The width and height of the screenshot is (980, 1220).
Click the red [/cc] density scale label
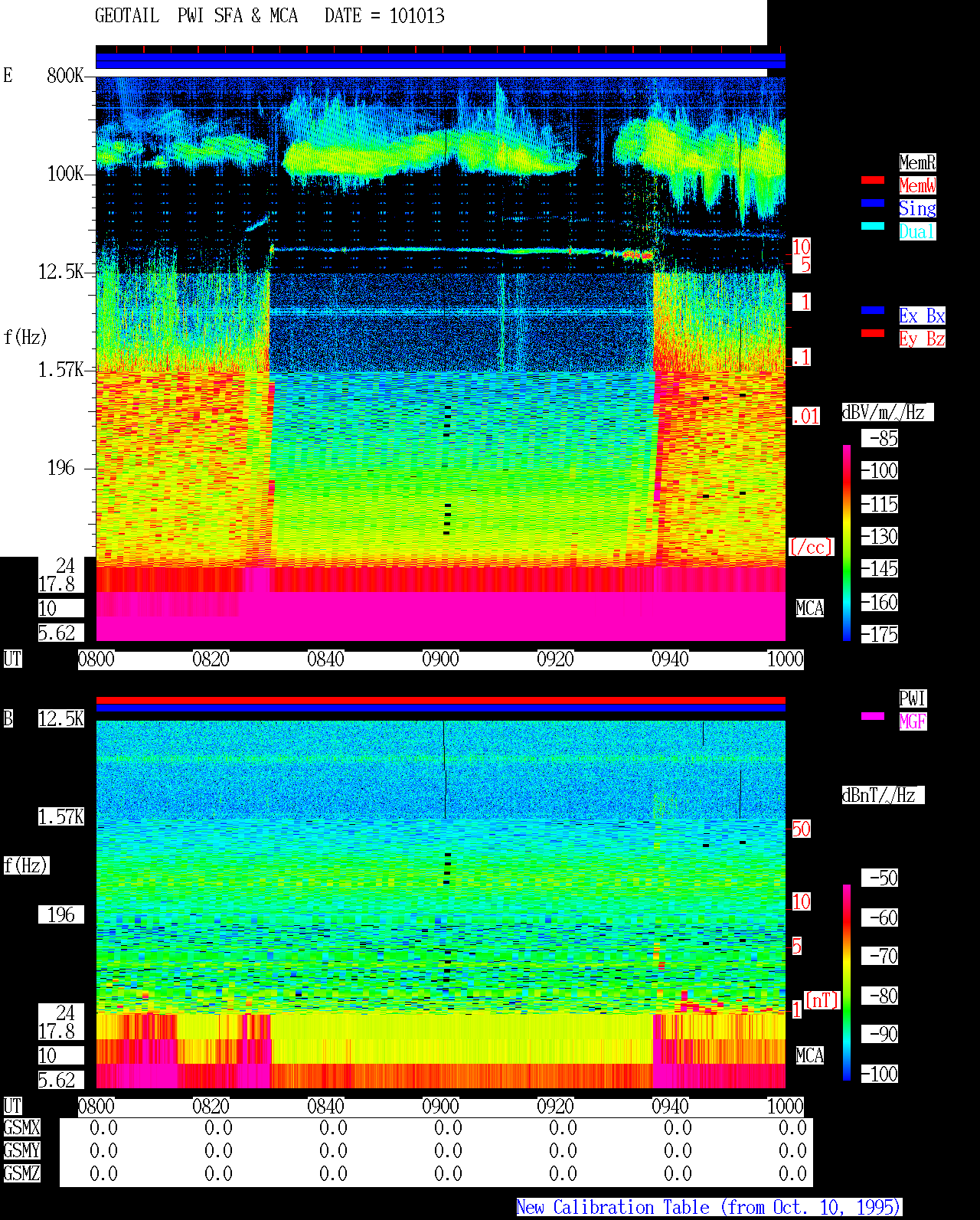(x=811, y=548)
